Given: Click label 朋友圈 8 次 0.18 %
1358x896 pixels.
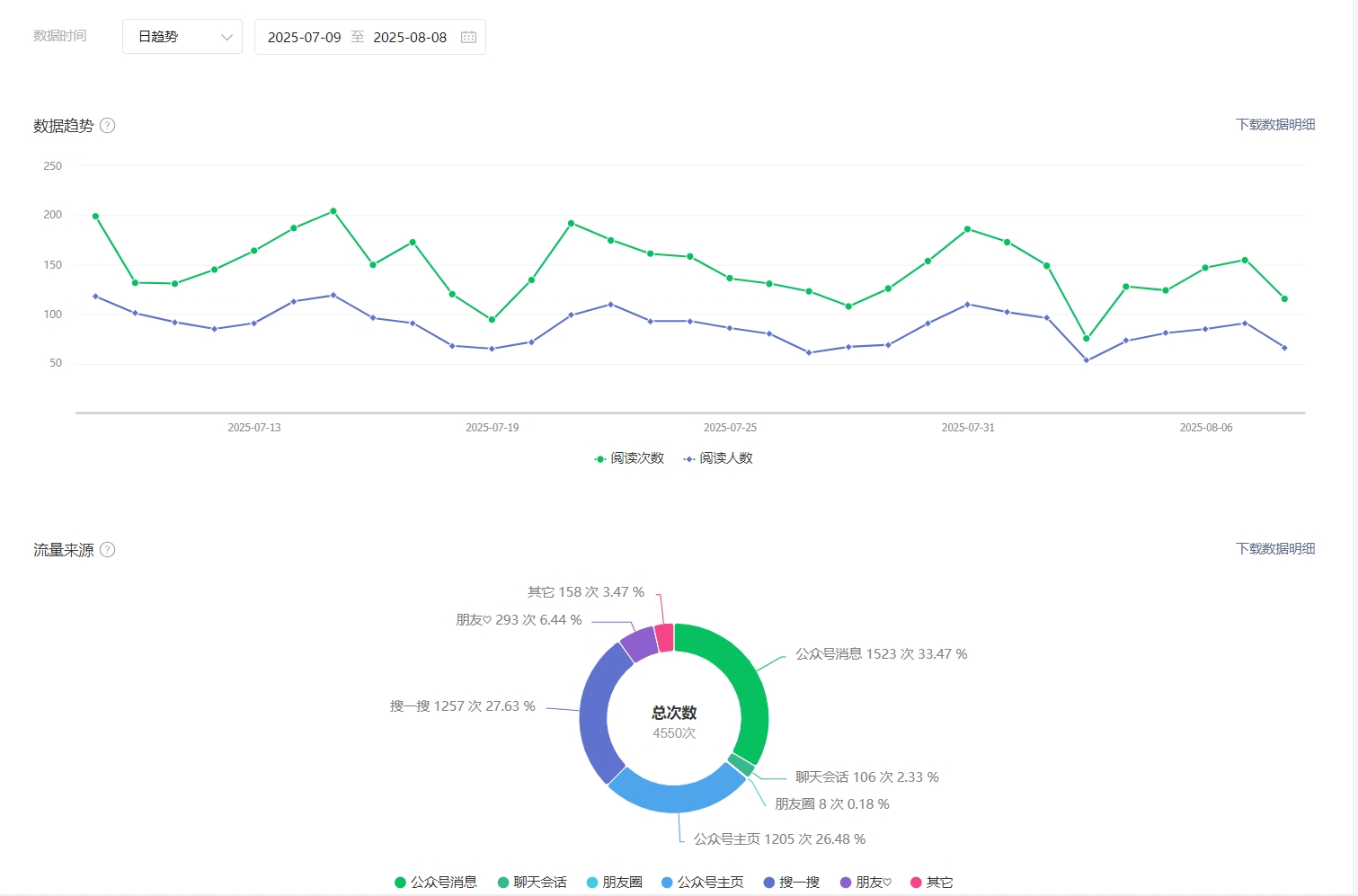Looking at the screenshot, I should tap(832, 804).
